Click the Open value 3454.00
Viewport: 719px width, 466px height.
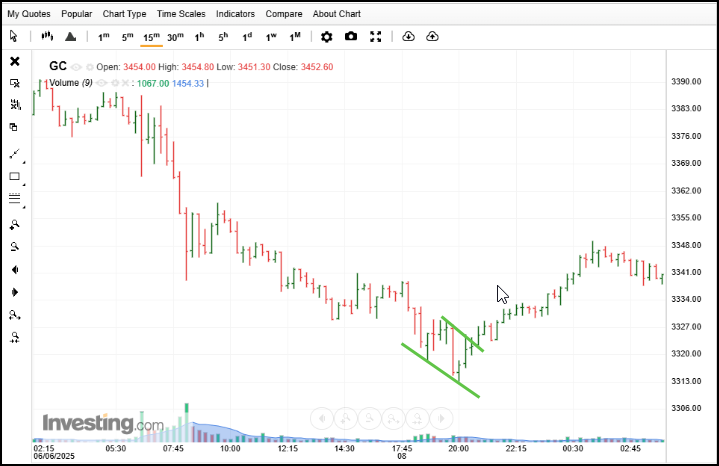pos(139,67)
